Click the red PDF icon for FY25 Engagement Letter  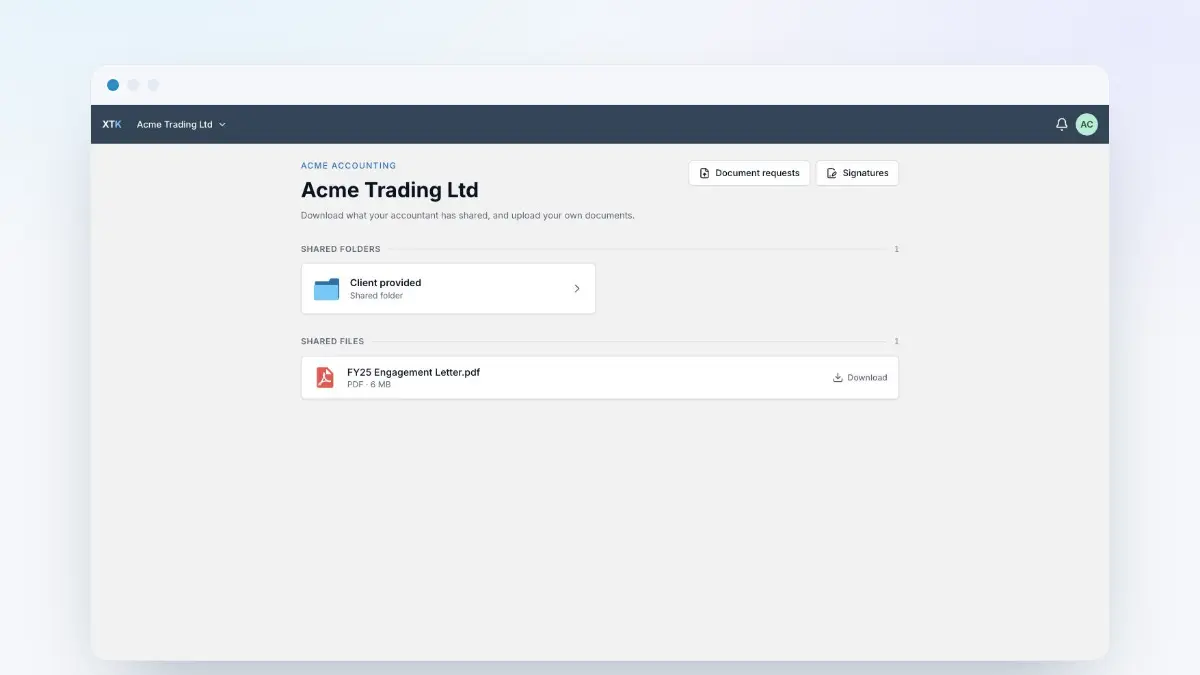click(x=325, y=377)
